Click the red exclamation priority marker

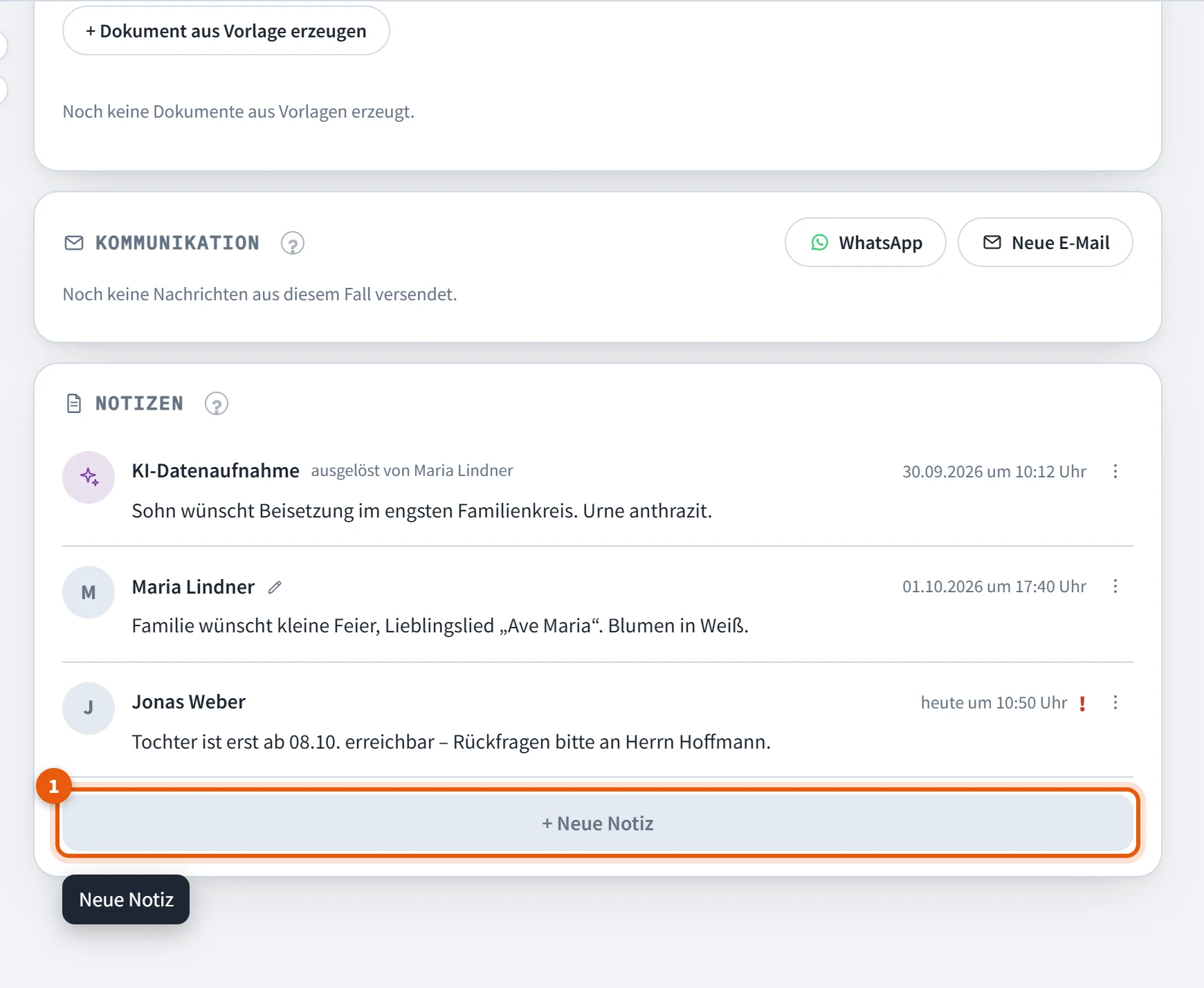pos(1082,704)
